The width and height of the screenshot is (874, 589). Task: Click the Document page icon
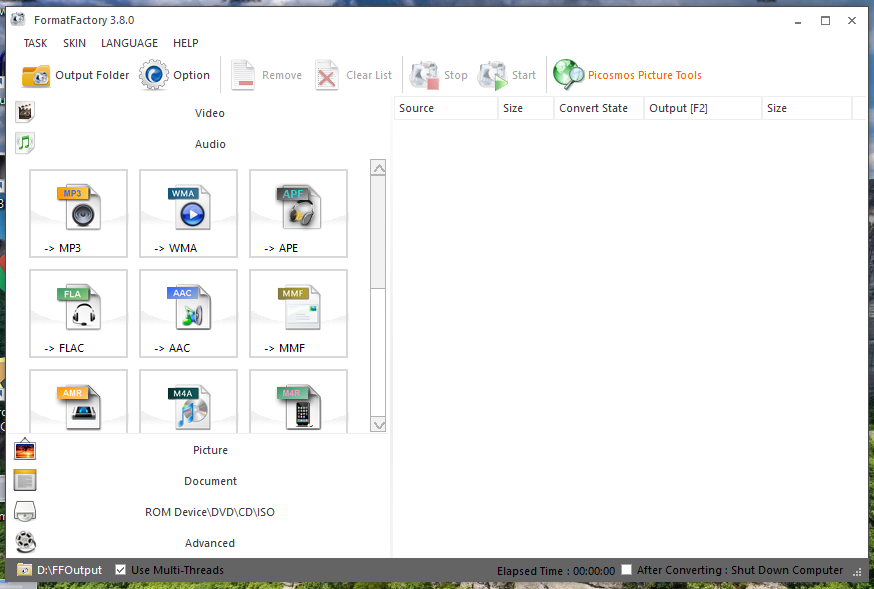click(25, 480)
